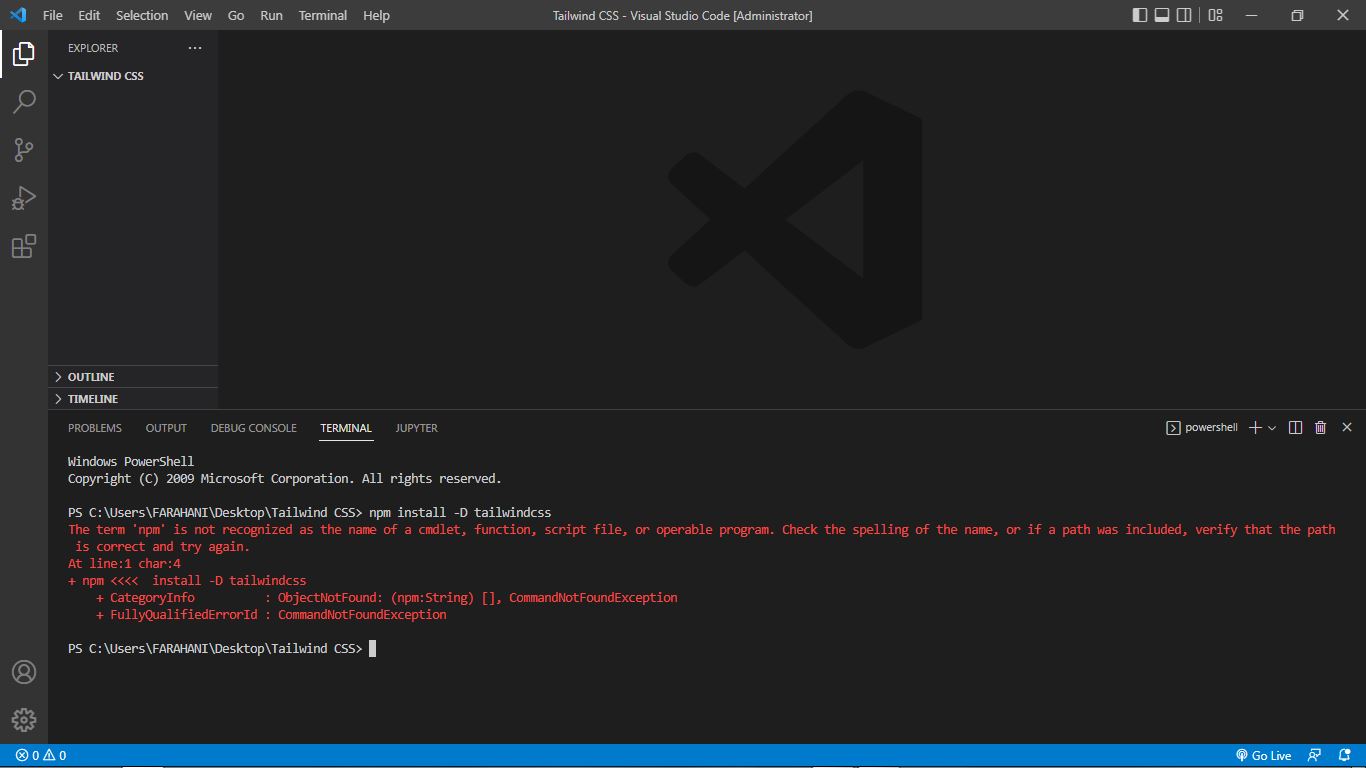This screenshot has height=768, width=1366.
Task: Open the View menu
Action: coord(198,15)
